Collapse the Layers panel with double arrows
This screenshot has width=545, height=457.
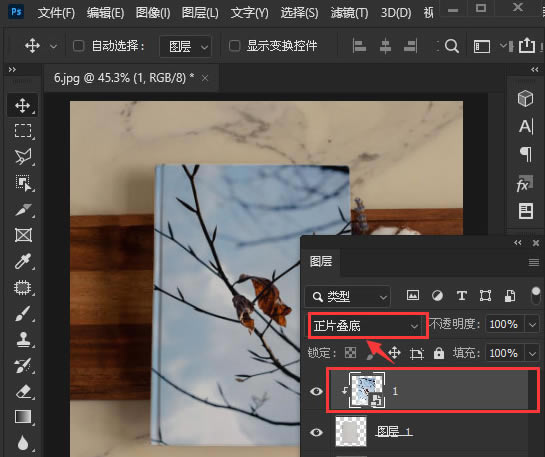pyautogui.click(x=517, y=243)
